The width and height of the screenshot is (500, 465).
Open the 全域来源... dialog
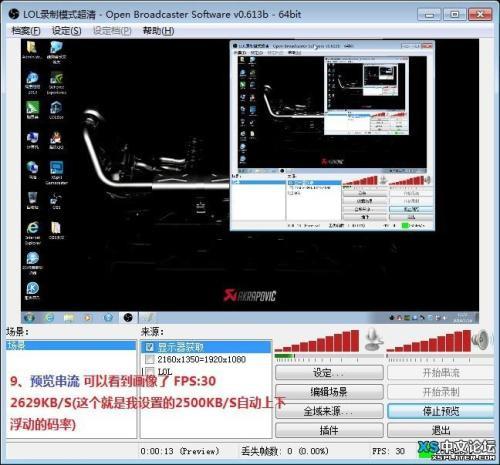coord(329,411)
